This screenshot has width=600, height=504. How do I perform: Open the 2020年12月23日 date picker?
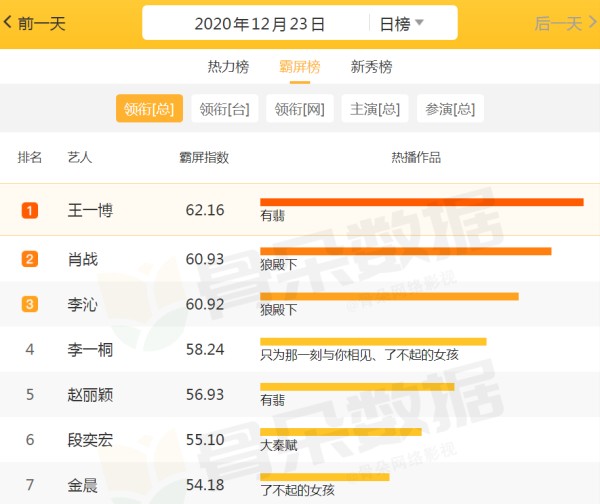click(259, 24)
